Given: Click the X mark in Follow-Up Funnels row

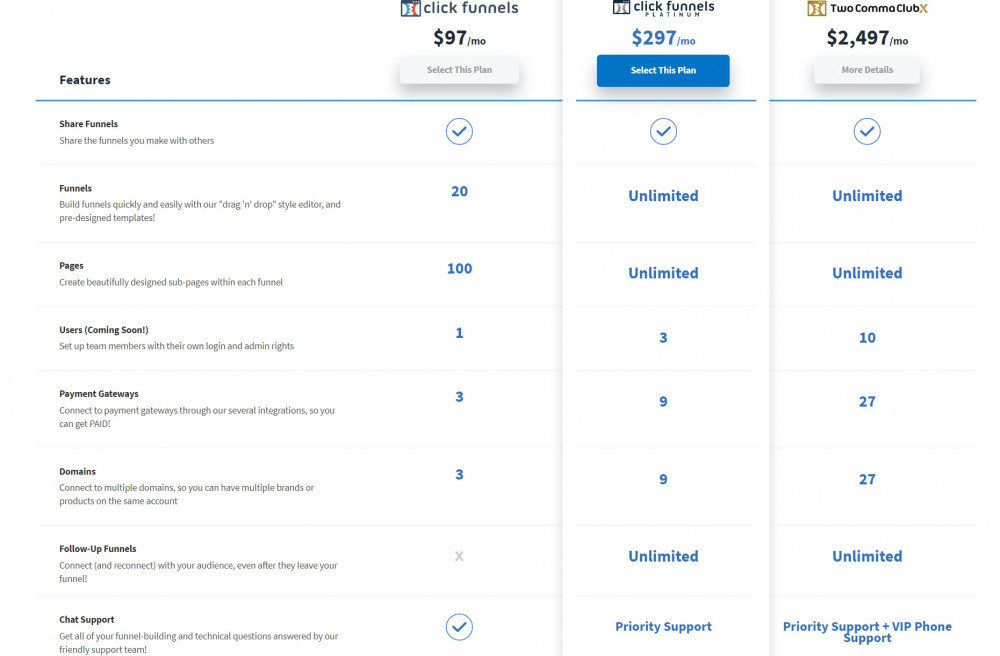Looking at the screenshot, I should click(459, 557).
